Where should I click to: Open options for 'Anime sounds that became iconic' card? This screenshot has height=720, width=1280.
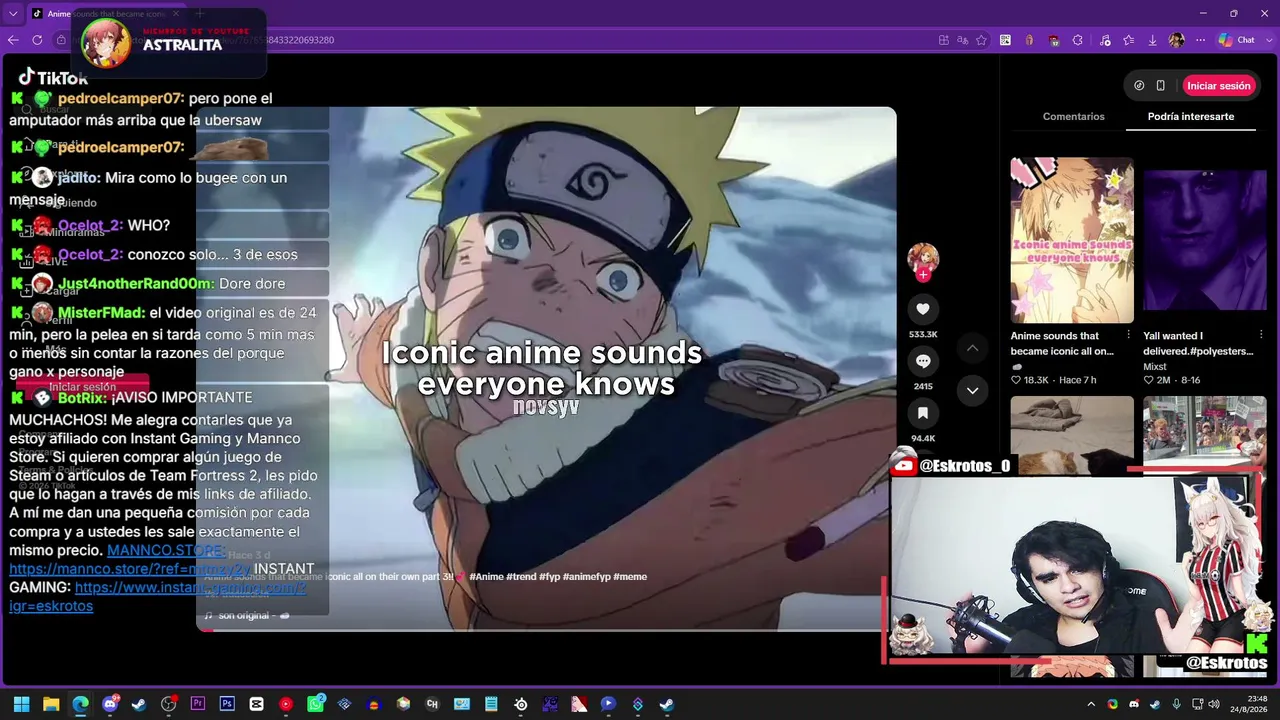click(x=1128, y=335)
